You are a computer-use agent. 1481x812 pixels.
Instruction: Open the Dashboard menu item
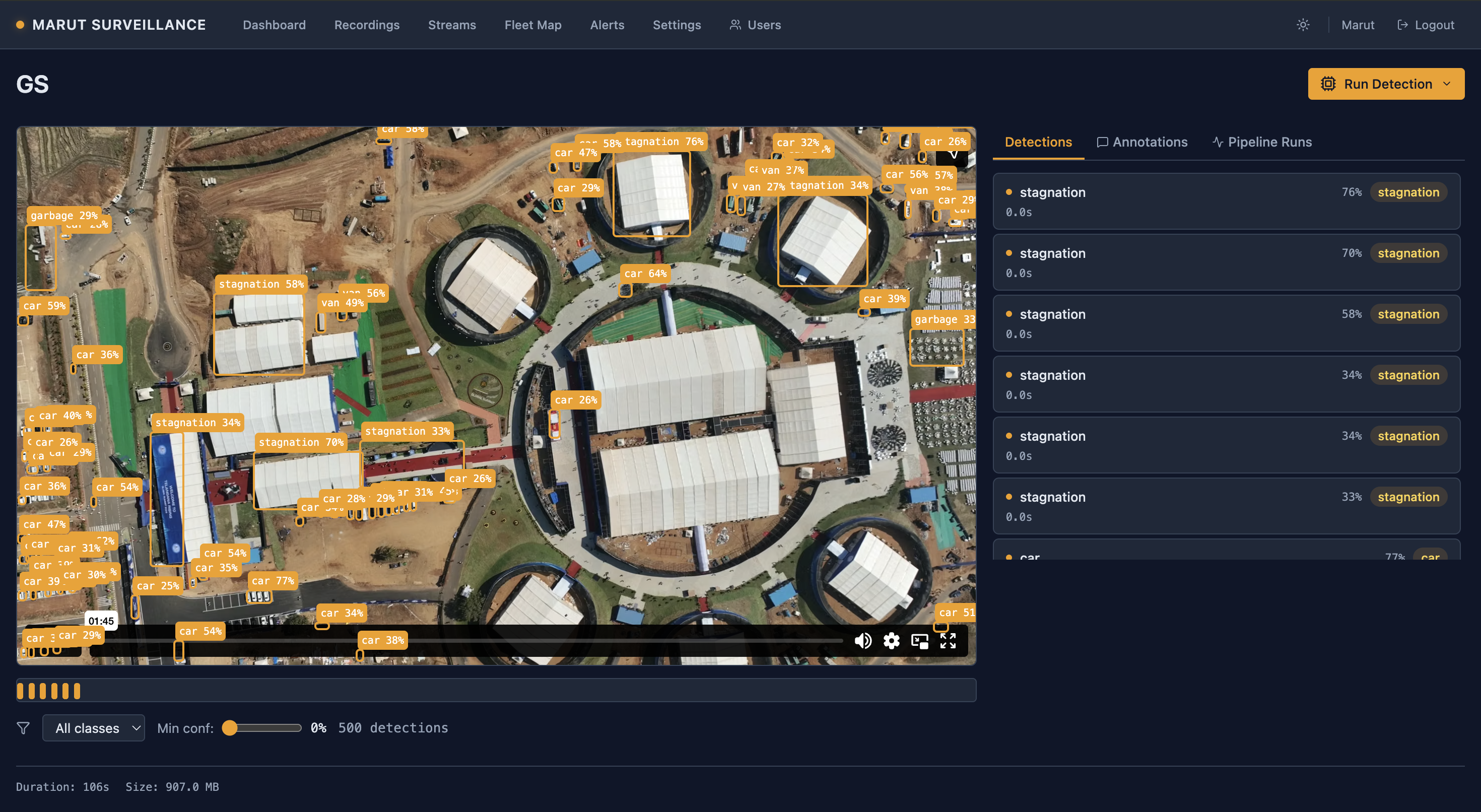tap(274, 25)
